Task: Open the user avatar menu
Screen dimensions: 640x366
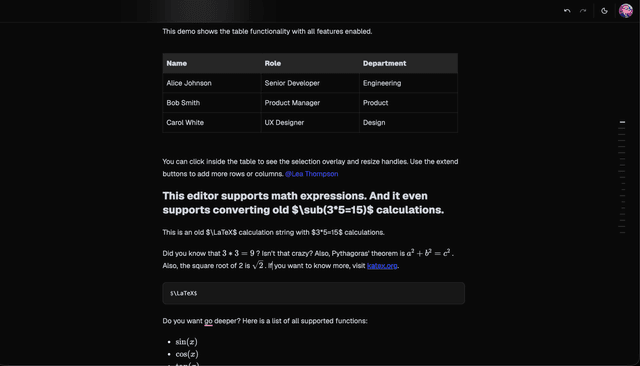Action: pos(626,11)
